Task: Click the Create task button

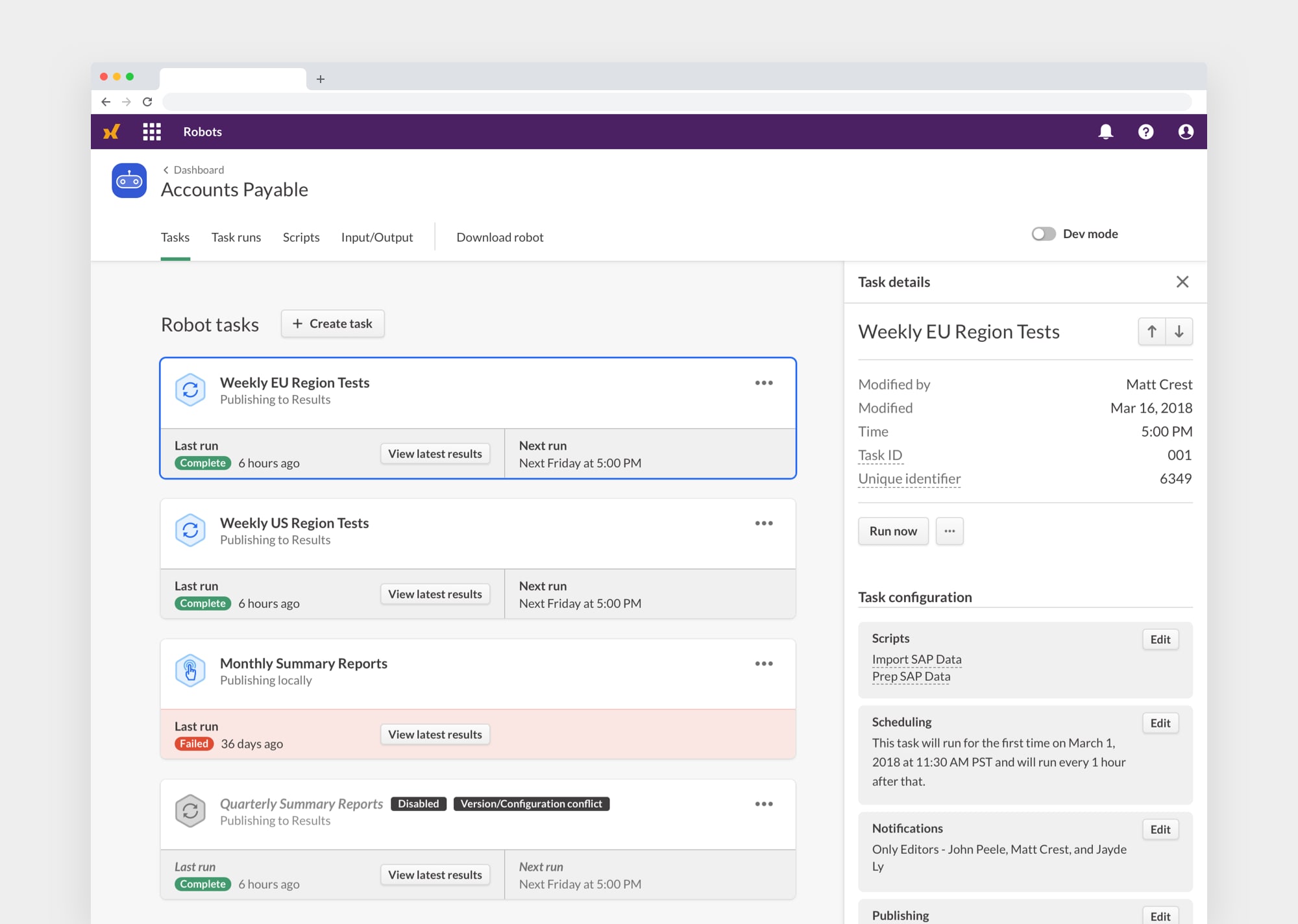Action: (x=333, y=324)
